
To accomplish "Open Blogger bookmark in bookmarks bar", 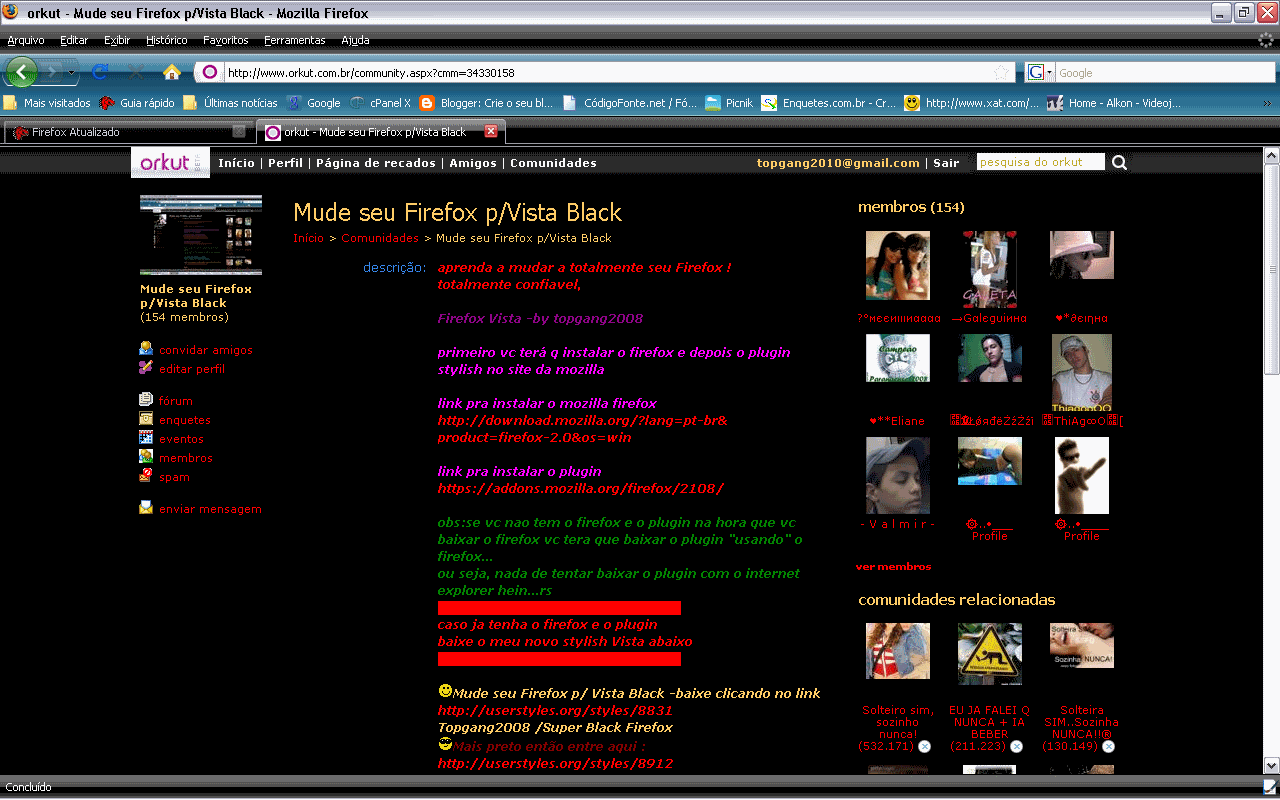I will tap(486, 103).
